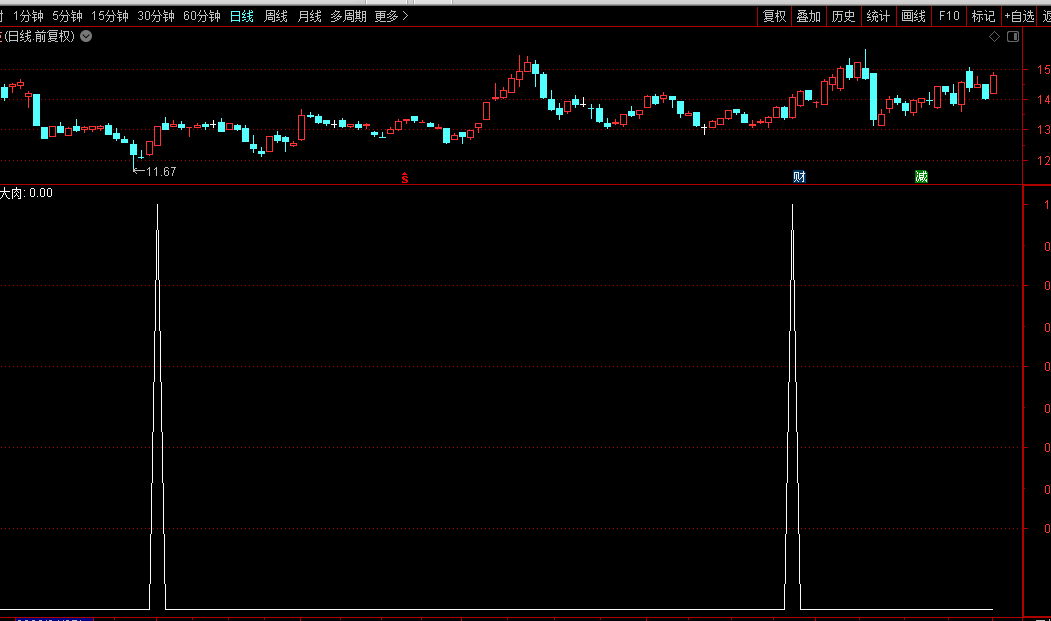1051x621 pixels.
Task: Open the 画线 drawing tools
Action: [x=913, y=16]
